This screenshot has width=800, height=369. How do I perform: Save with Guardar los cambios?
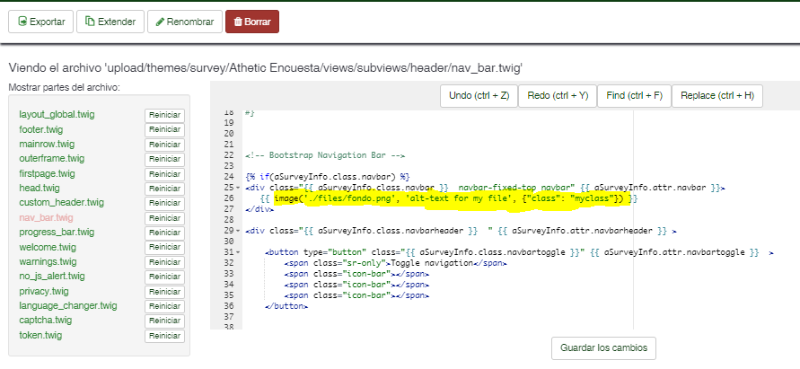tap(604, 348)
